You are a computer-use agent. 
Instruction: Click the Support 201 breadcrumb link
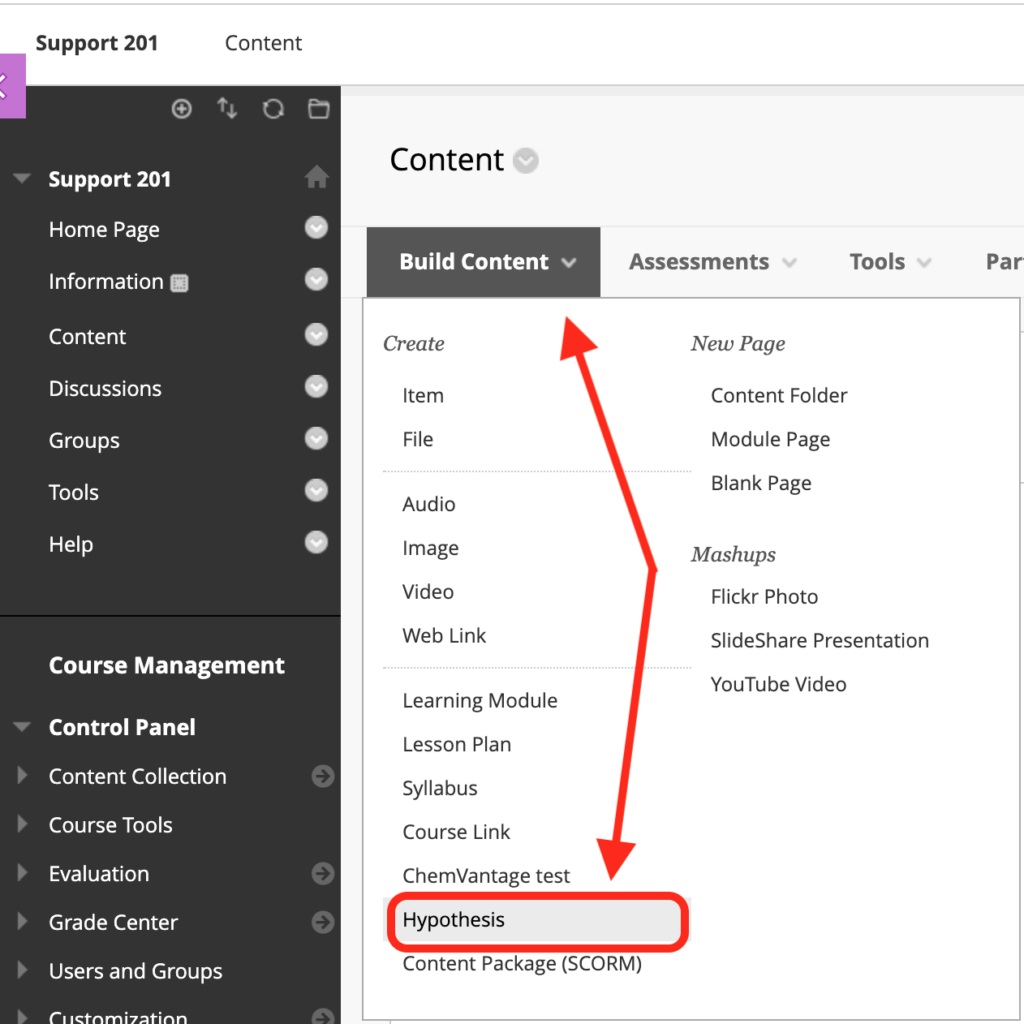96,43
